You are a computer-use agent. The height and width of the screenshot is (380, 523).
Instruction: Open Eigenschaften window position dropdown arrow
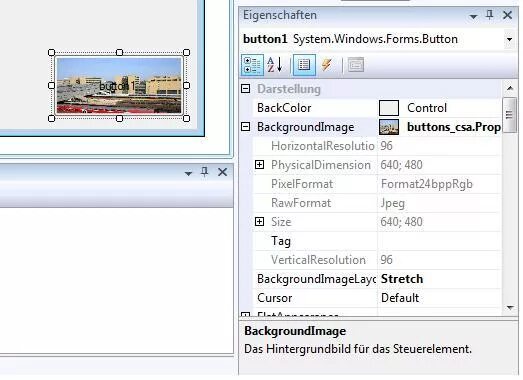tap(473, 16)
